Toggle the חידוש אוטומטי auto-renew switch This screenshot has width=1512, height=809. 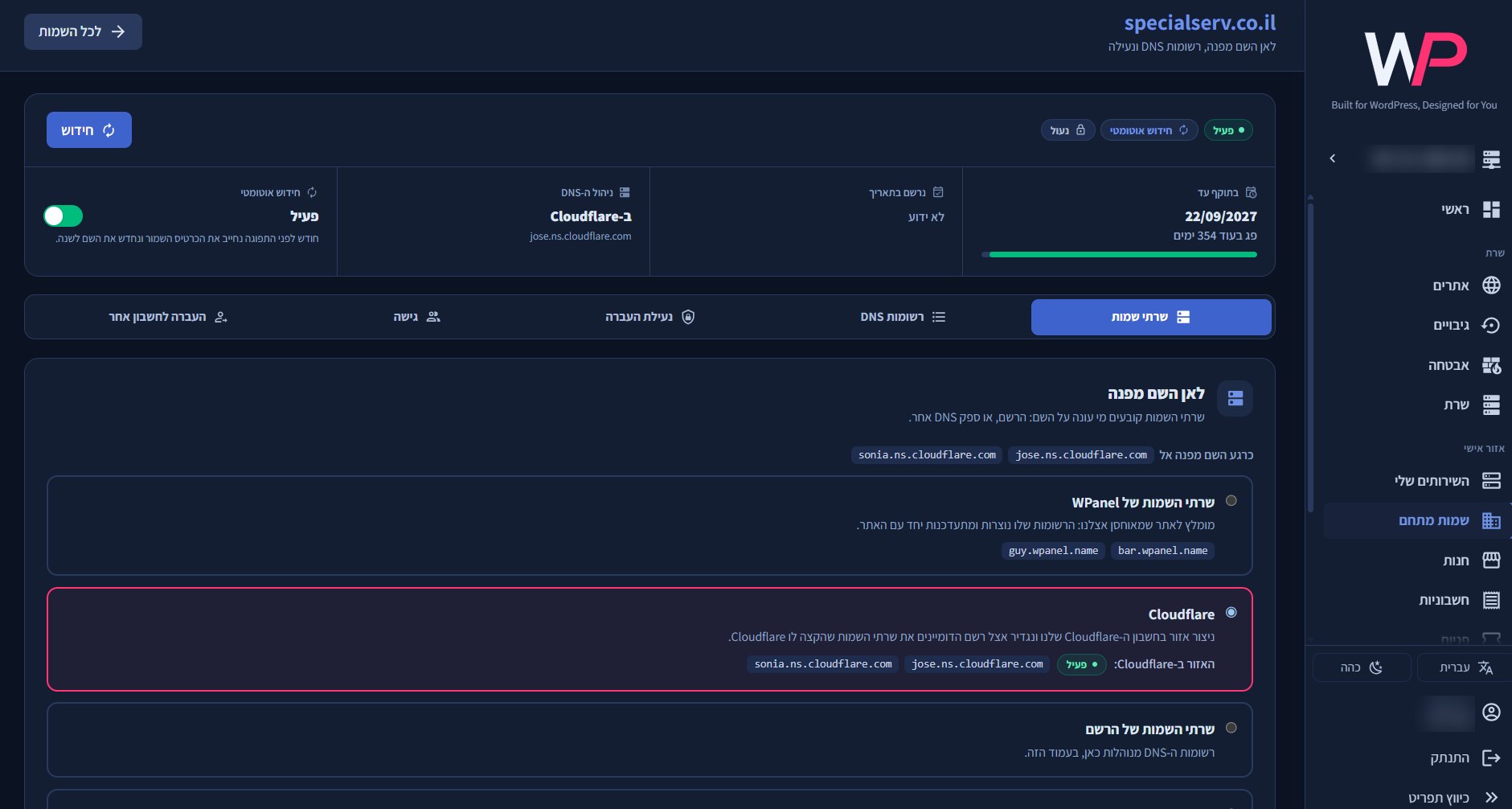(64, 216)
